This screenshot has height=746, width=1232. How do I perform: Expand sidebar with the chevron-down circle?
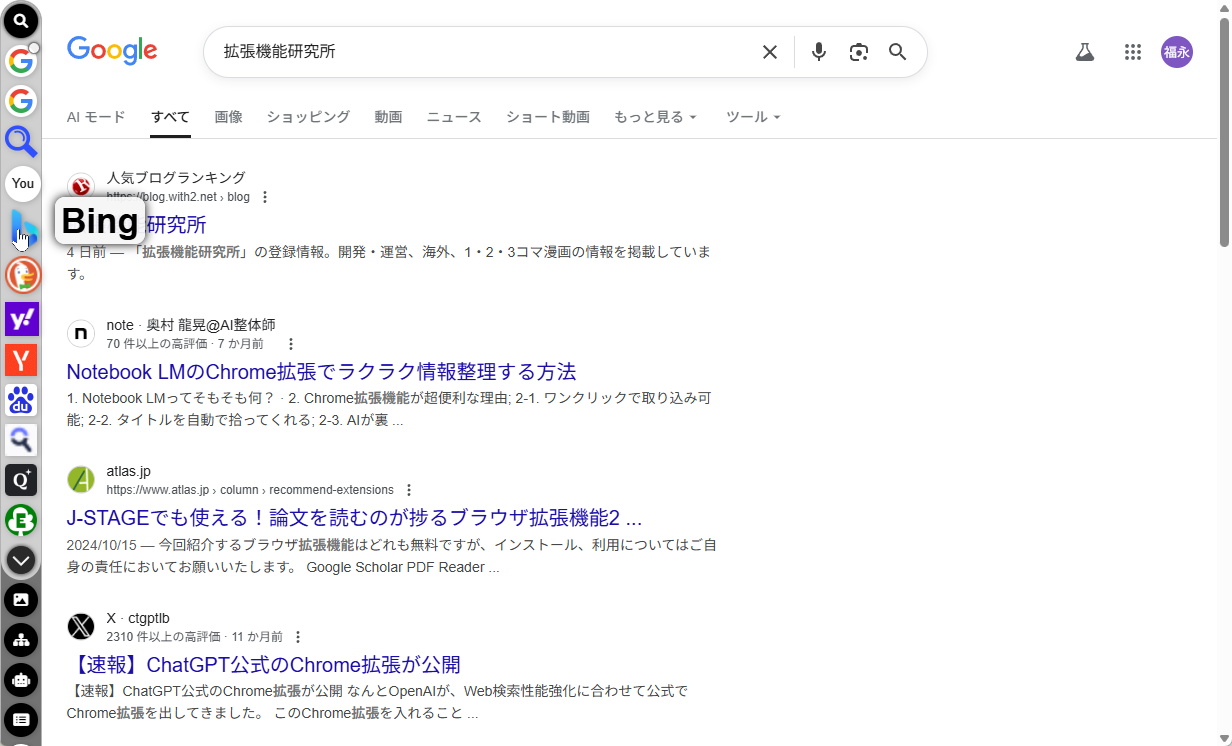21,560
